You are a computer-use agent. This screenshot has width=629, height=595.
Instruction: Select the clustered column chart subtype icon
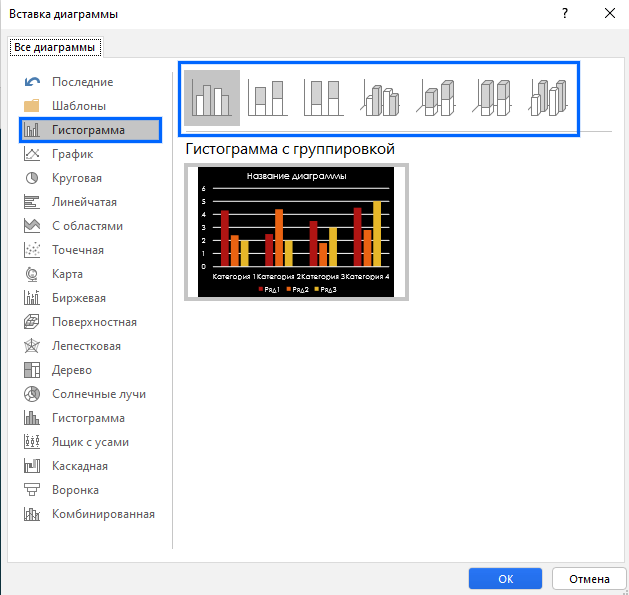[212, 98]
